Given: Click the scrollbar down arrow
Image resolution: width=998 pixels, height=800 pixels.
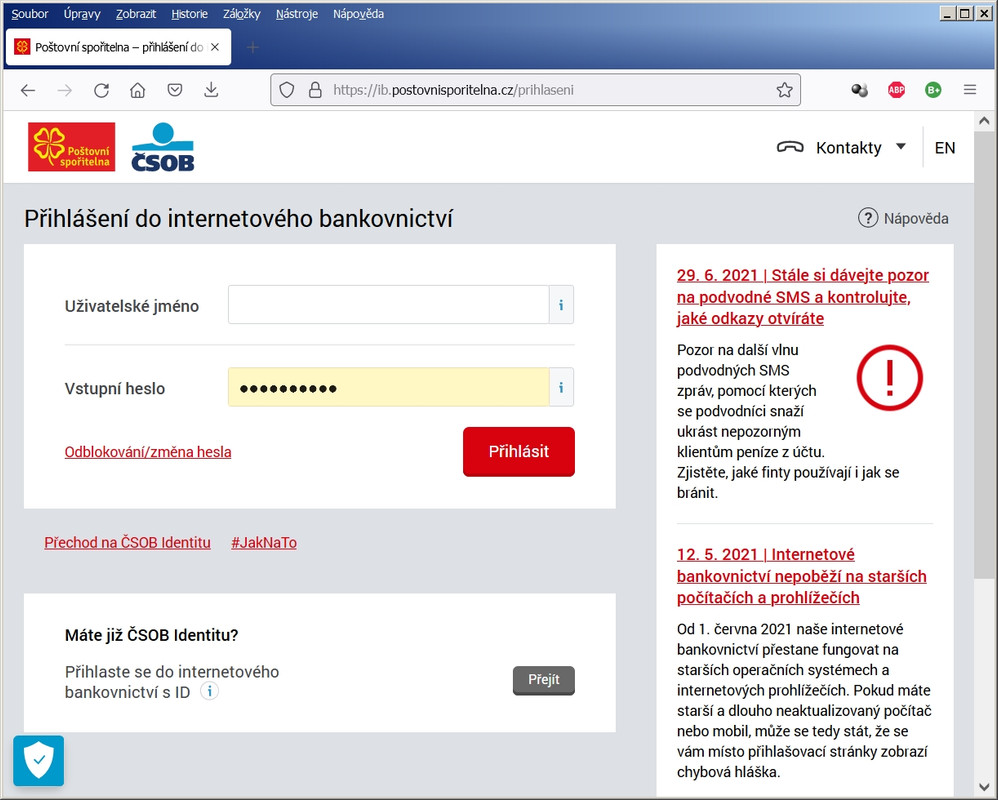Looking at the screenshot, I should tap(983, 787).
